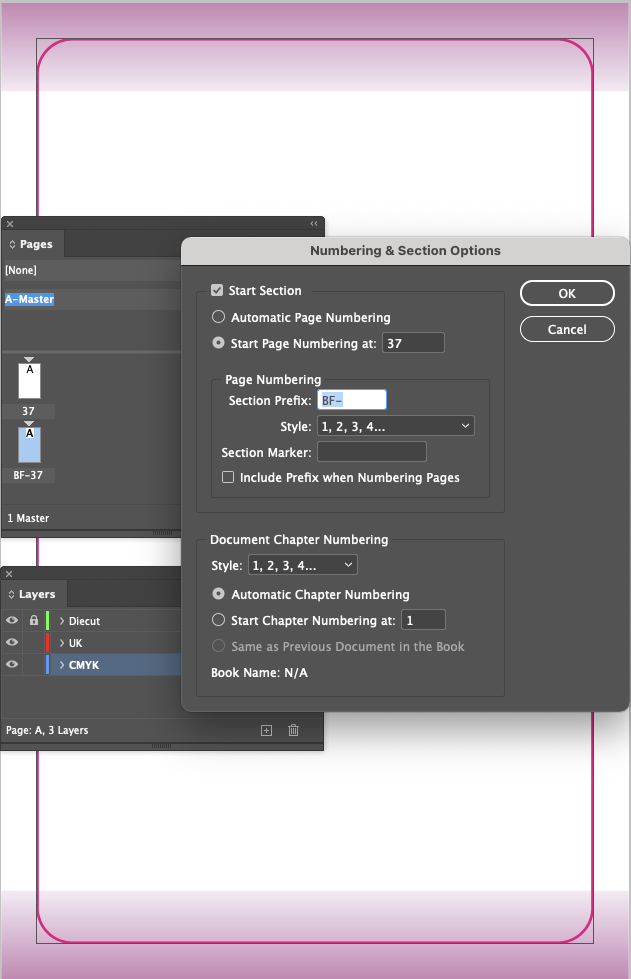Select the CMYK layer name
Viewport: 631px width, 979px height.
pos(84,664)
